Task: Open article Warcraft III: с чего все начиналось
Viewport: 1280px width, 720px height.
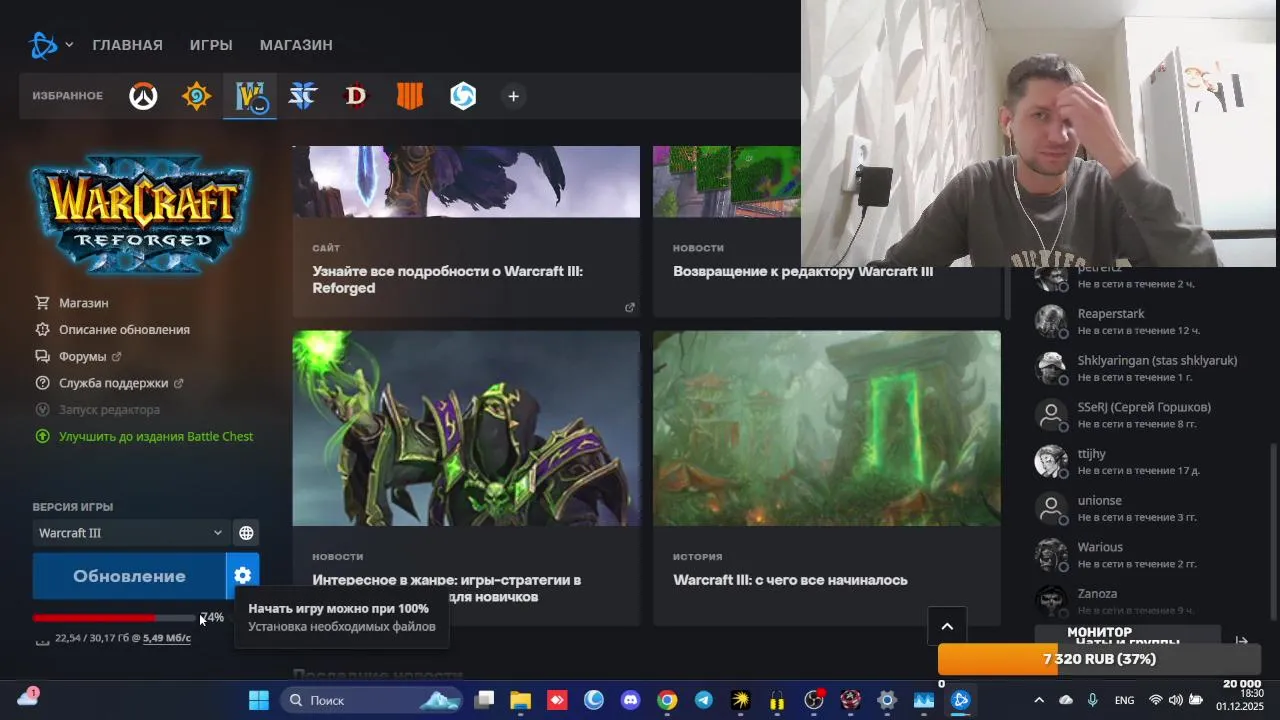Action: pyautogui.click(x=790, y=580)
